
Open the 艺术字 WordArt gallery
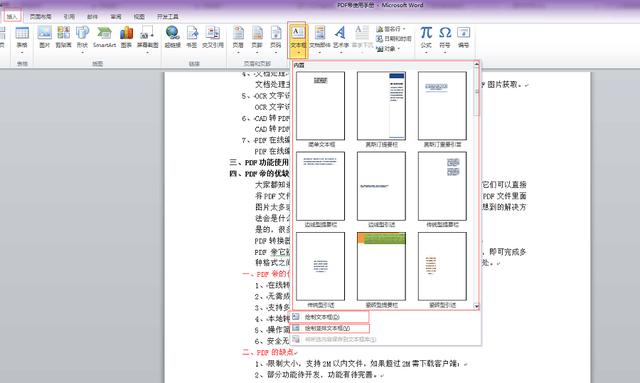(x=341, y=39)
